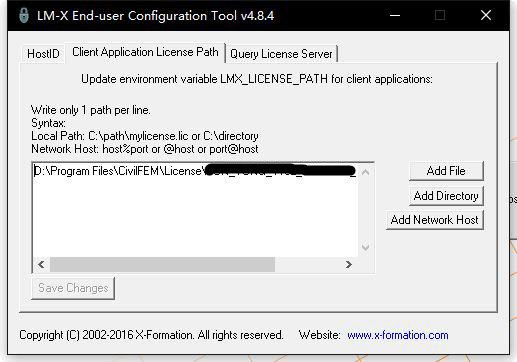The height and width of the screenshot is (362, 517).
Task: Close the LM-X Configuration Tool window
Action: 486,15
